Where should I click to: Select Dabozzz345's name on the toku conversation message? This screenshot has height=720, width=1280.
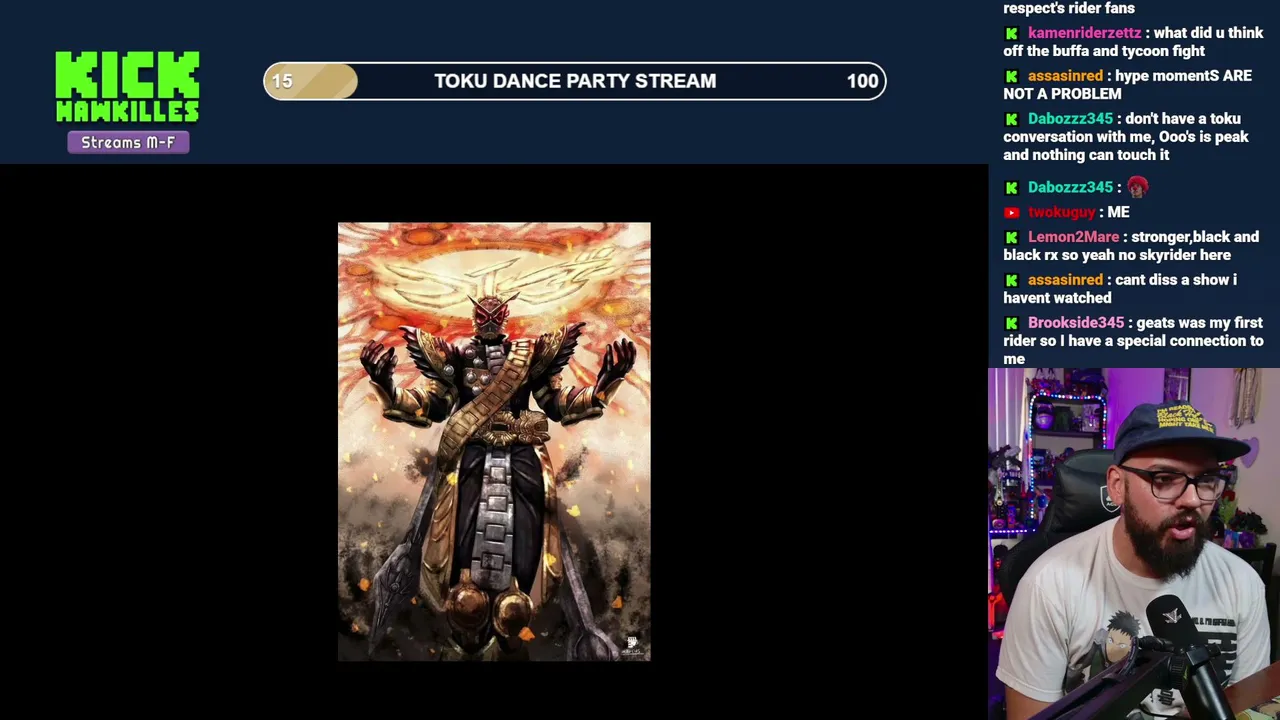(1070, 119)
